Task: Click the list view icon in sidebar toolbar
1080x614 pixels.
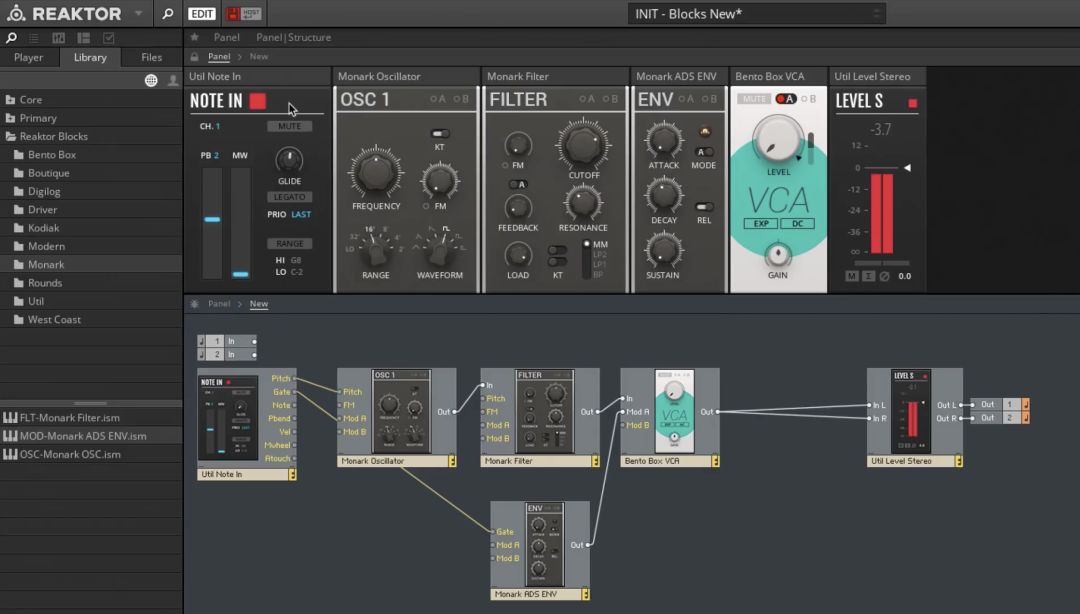Action: tap(34, 38)
